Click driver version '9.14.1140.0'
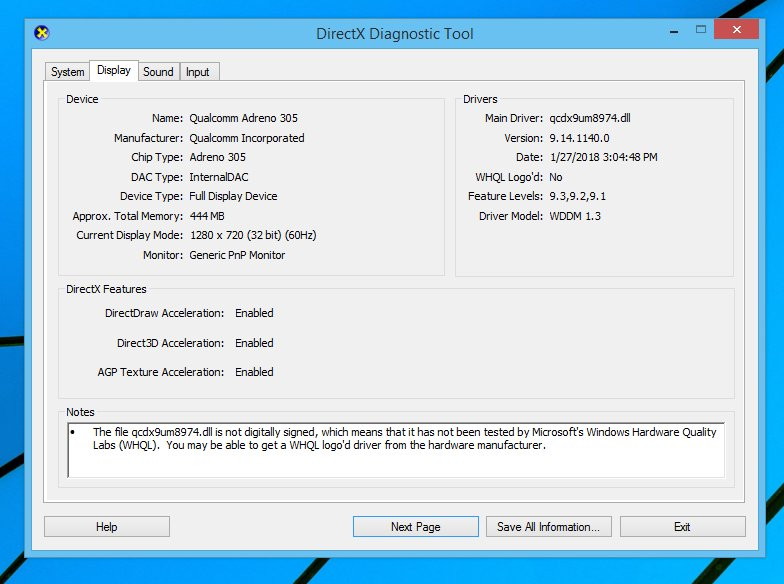This screenshot has height=584, width=784. point(580,138)
